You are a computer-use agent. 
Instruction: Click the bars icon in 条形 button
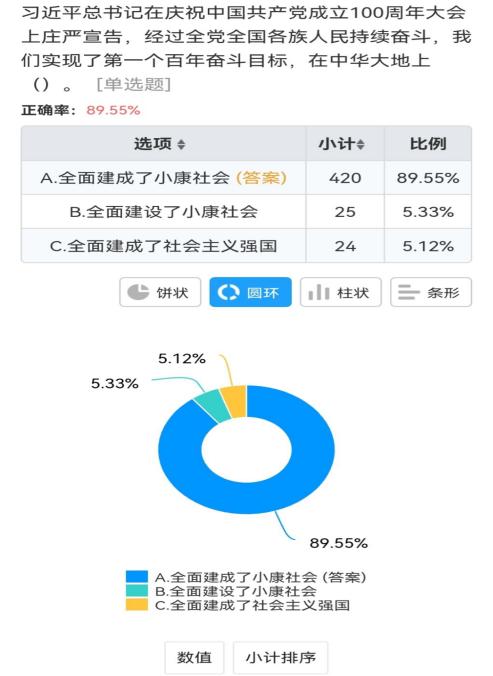tap(409, 292)
